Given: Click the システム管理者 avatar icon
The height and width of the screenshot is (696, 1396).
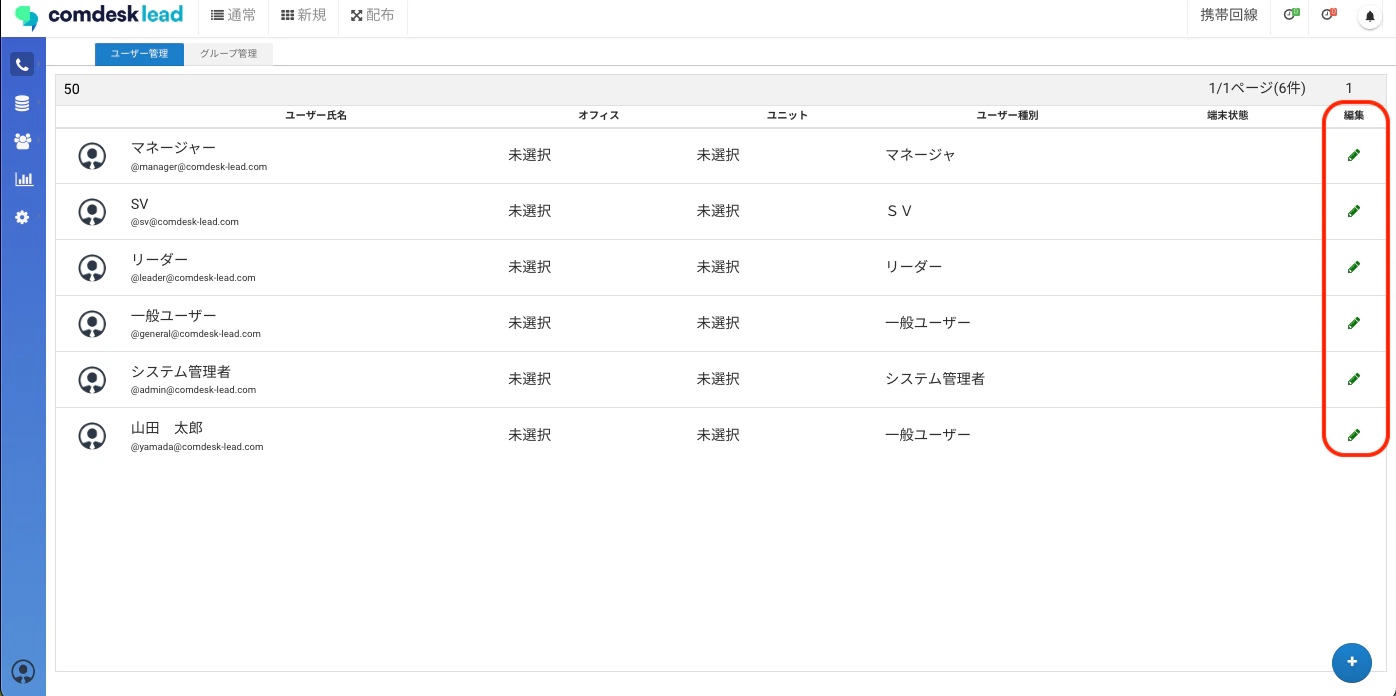Looking at the screenshot, I should [x=92, y=380].
